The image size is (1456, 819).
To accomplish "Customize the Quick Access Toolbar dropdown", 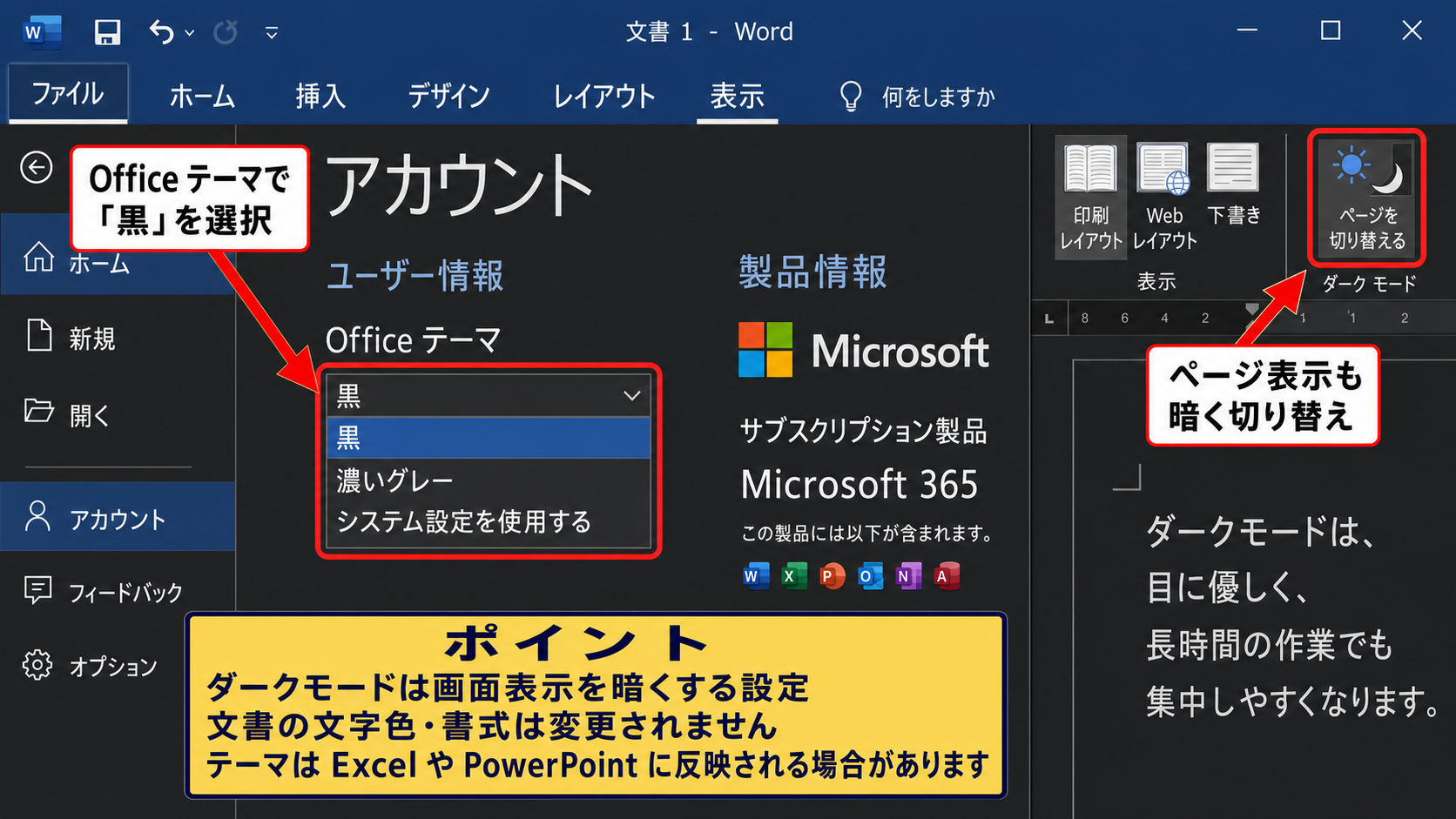I will pos(272,33).
